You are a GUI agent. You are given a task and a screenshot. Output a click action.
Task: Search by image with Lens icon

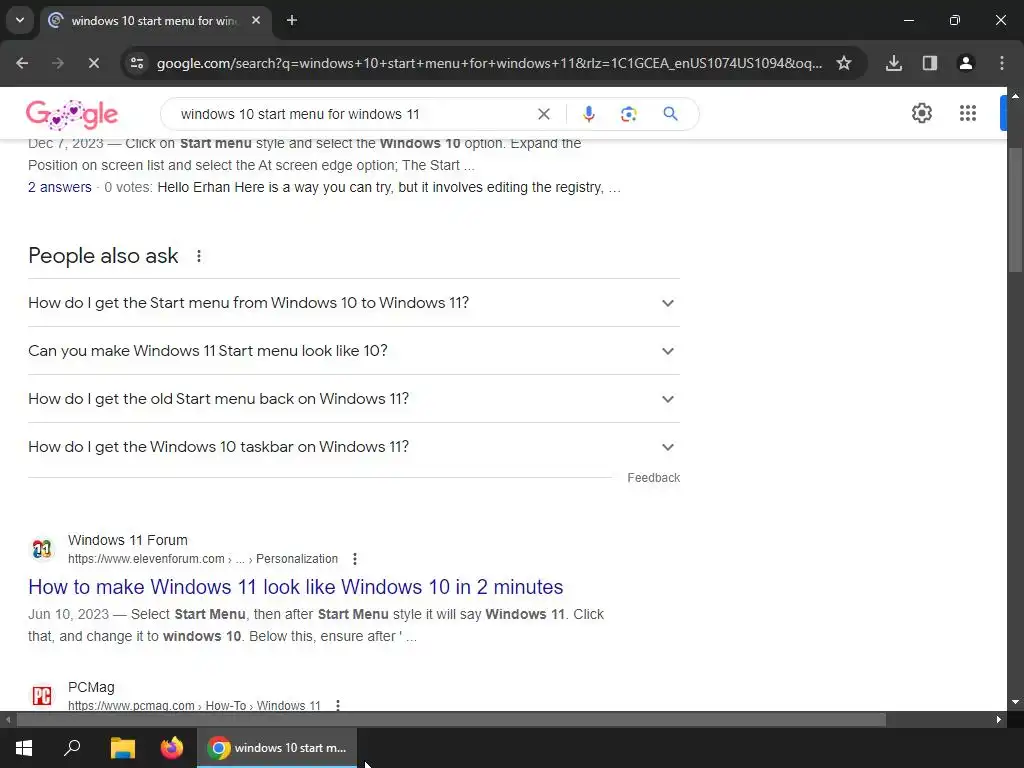tap(628, 114)
